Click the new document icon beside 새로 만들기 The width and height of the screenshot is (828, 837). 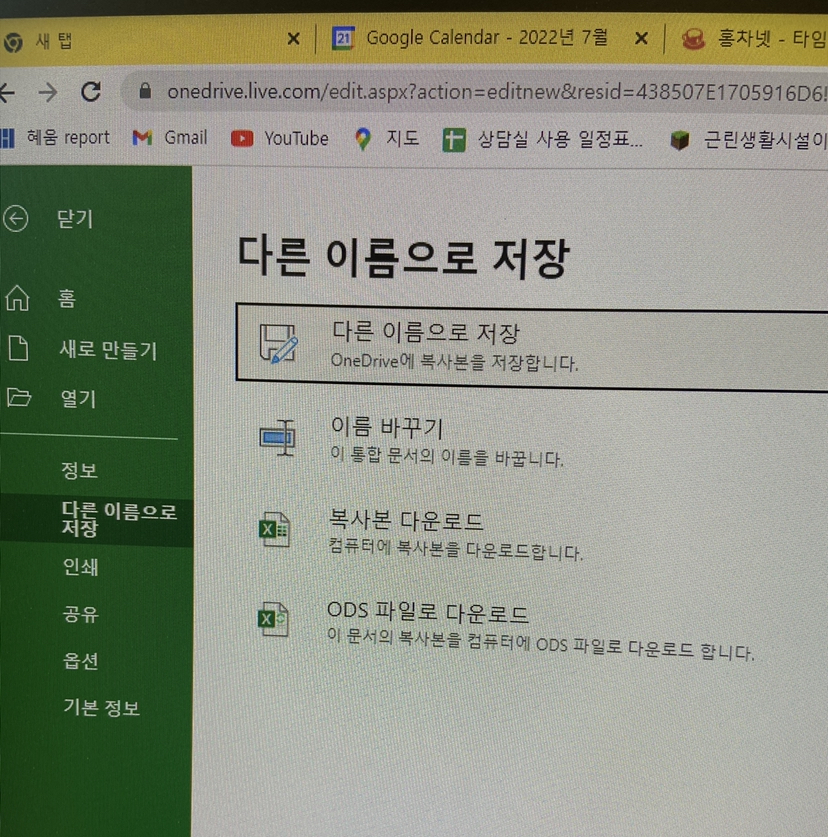(x=17, y=349)
